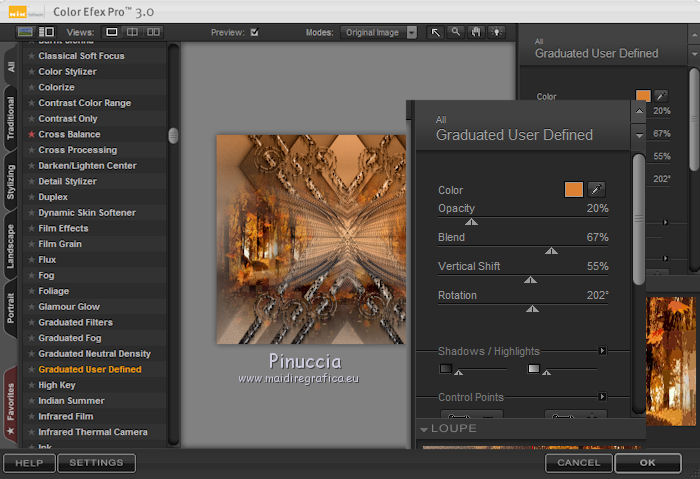Switch to split preview view
This screenshot has height=479, width=700.
click(x=132, y=32)
